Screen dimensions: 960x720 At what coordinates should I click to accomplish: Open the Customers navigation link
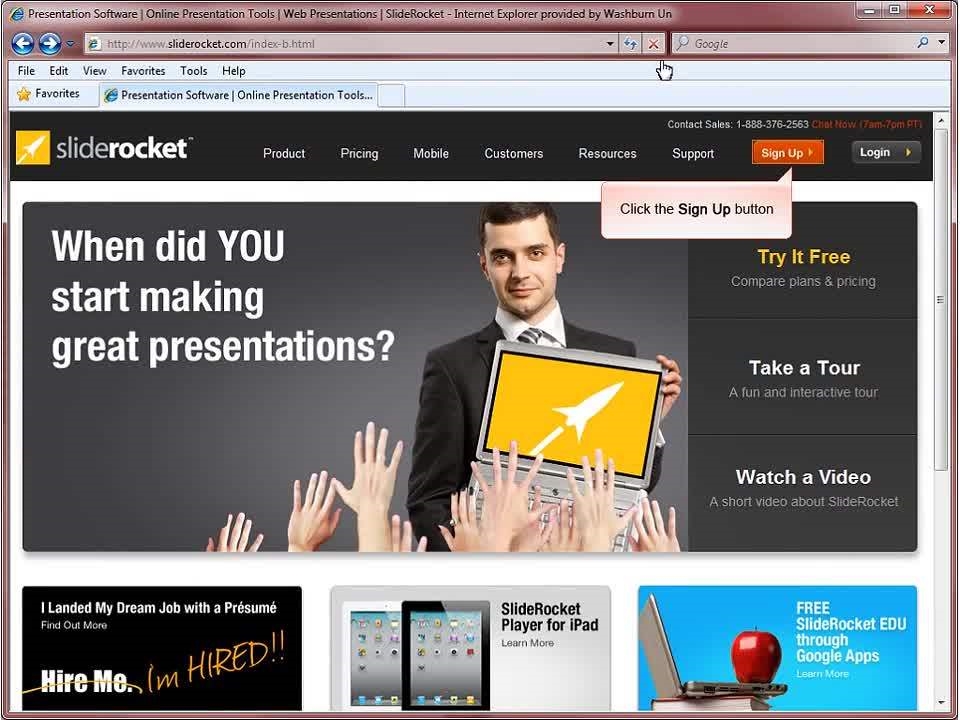(514, 153)
